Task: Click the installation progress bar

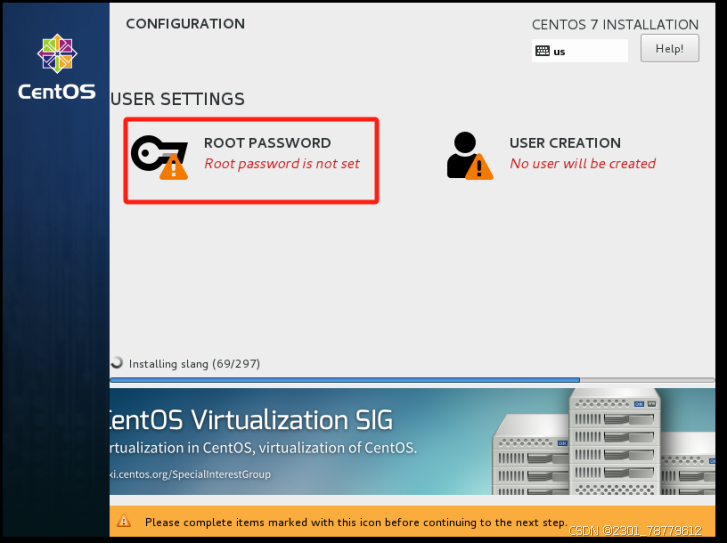Action: click(412, 380)
